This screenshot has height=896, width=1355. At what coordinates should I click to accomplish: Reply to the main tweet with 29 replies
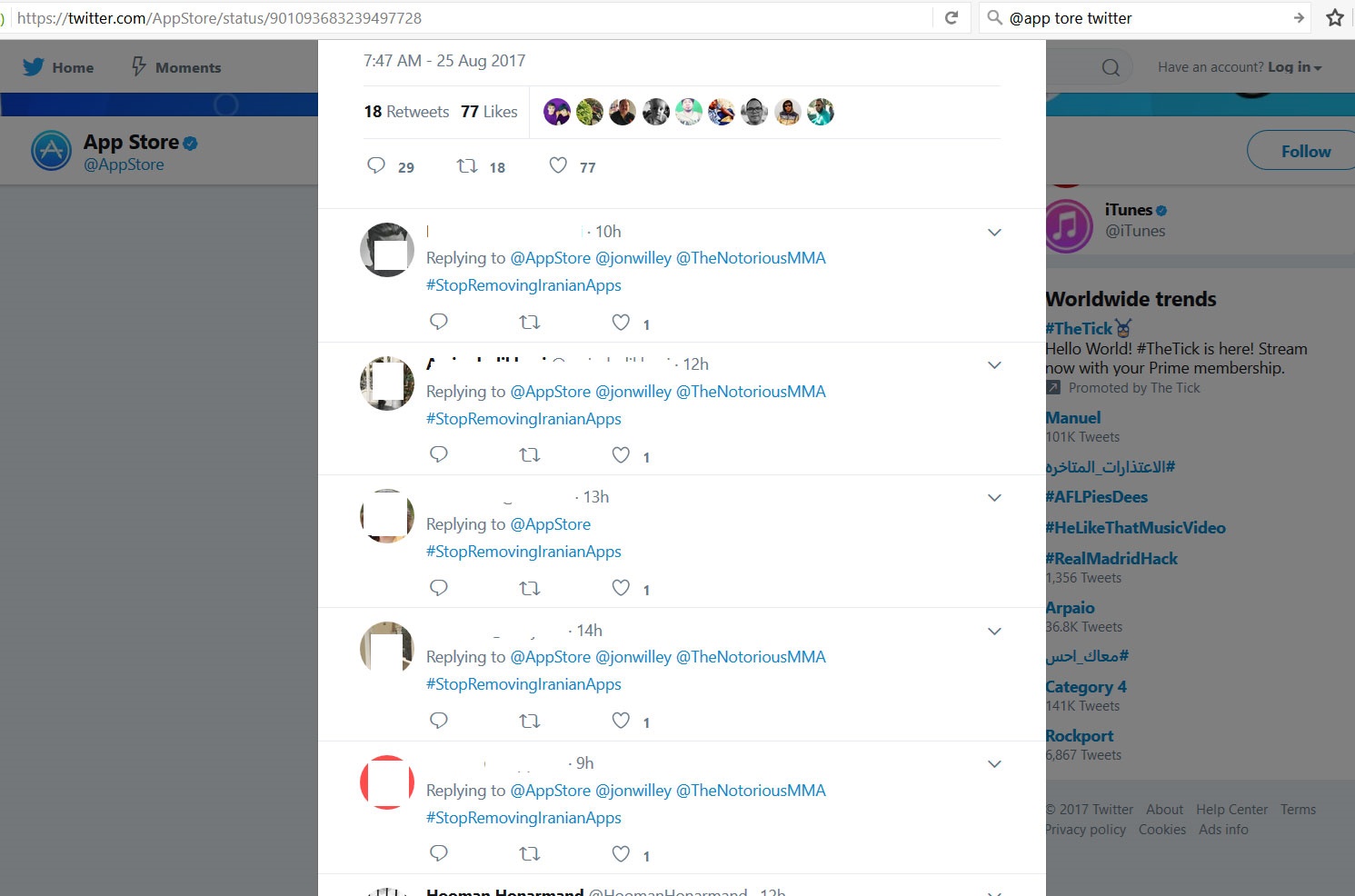click(x=376, y=165)
